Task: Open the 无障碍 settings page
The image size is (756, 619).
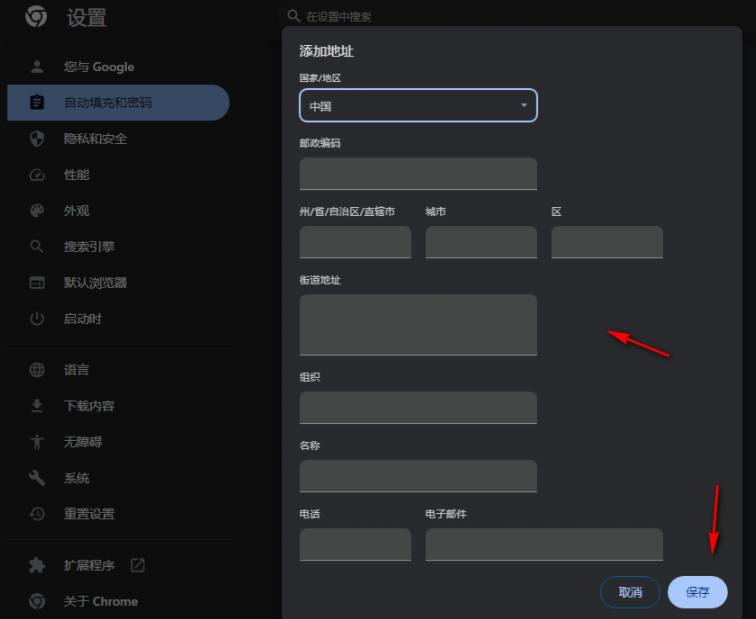Action: click(118, 442)
